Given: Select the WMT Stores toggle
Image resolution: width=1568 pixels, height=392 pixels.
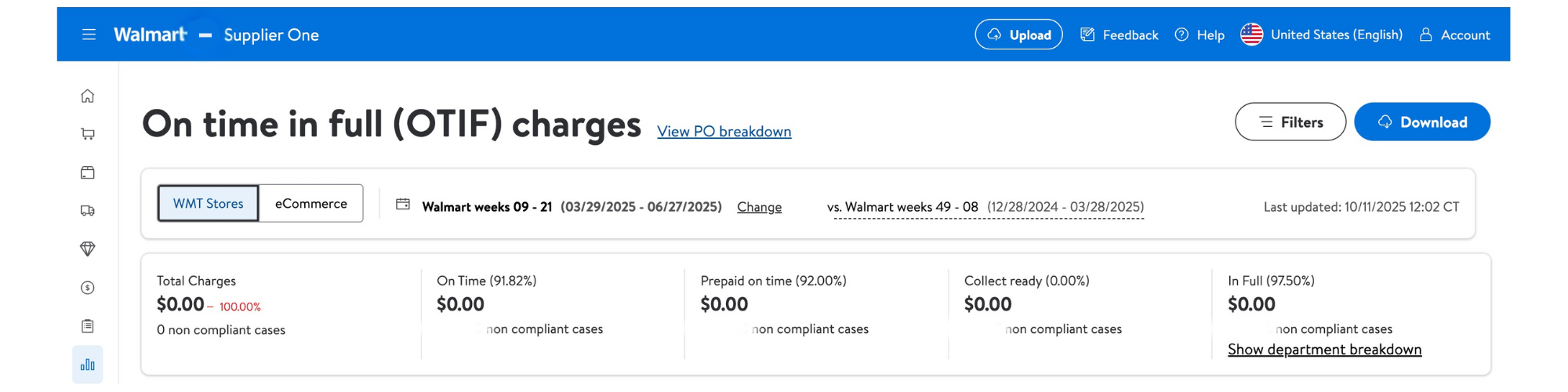Looking at the screenshot, I should coord(209,203).
